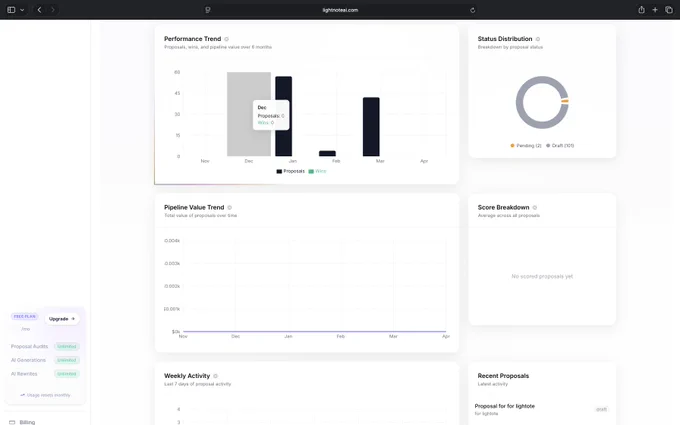Toggle the Safari sidebar button
Image resolution: width=680 pixels, height=425 pixels.
click(11, 10)
